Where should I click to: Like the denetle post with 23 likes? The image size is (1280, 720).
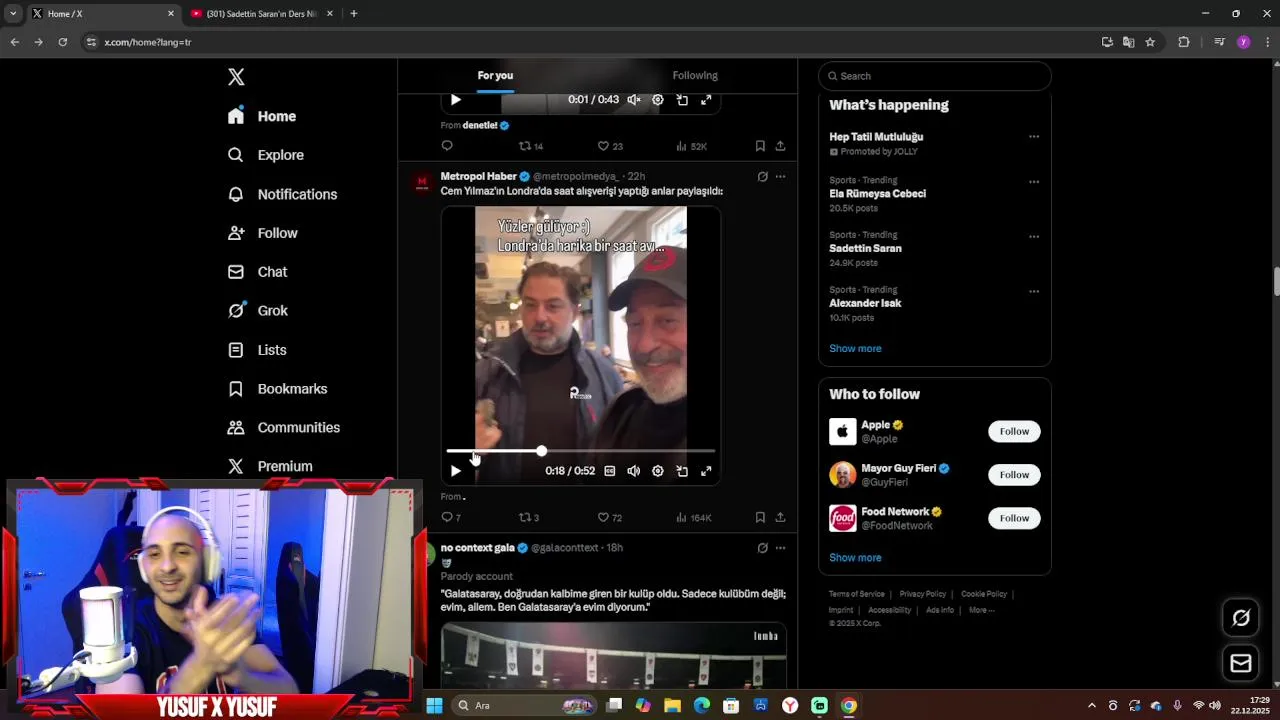(x=609, y=146)
